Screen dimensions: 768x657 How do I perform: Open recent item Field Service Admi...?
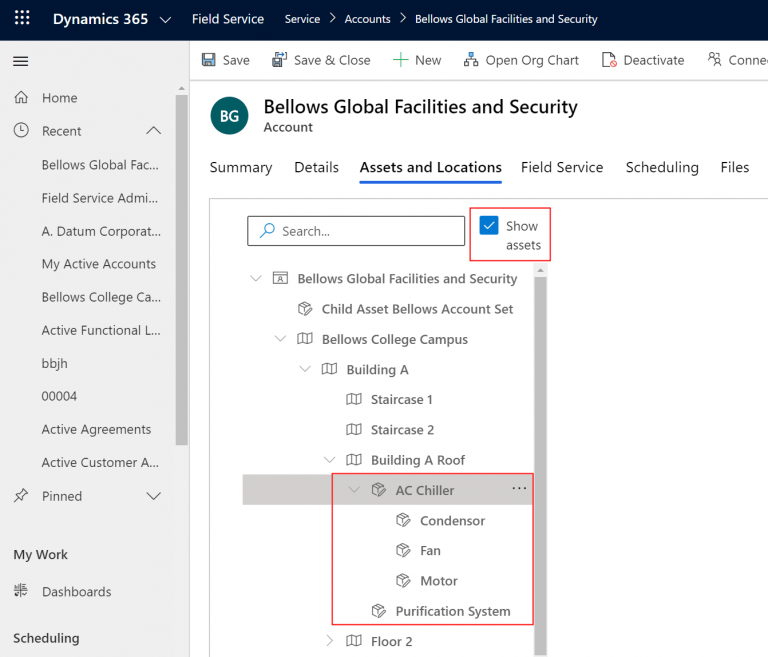100,198
